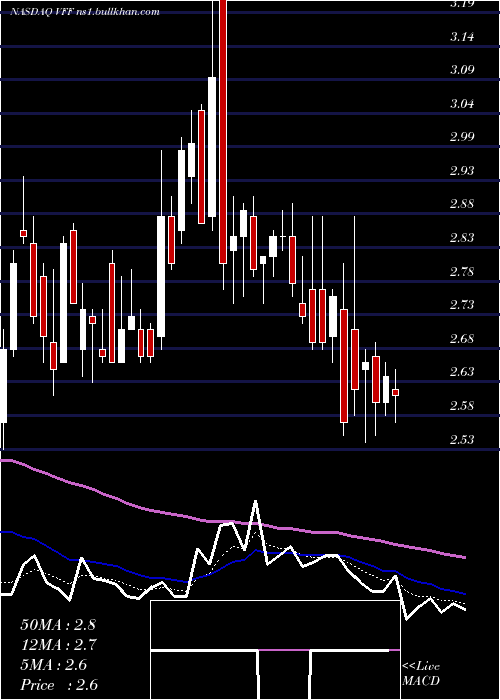Select the 3.09 price axis label

coord(462,70)
